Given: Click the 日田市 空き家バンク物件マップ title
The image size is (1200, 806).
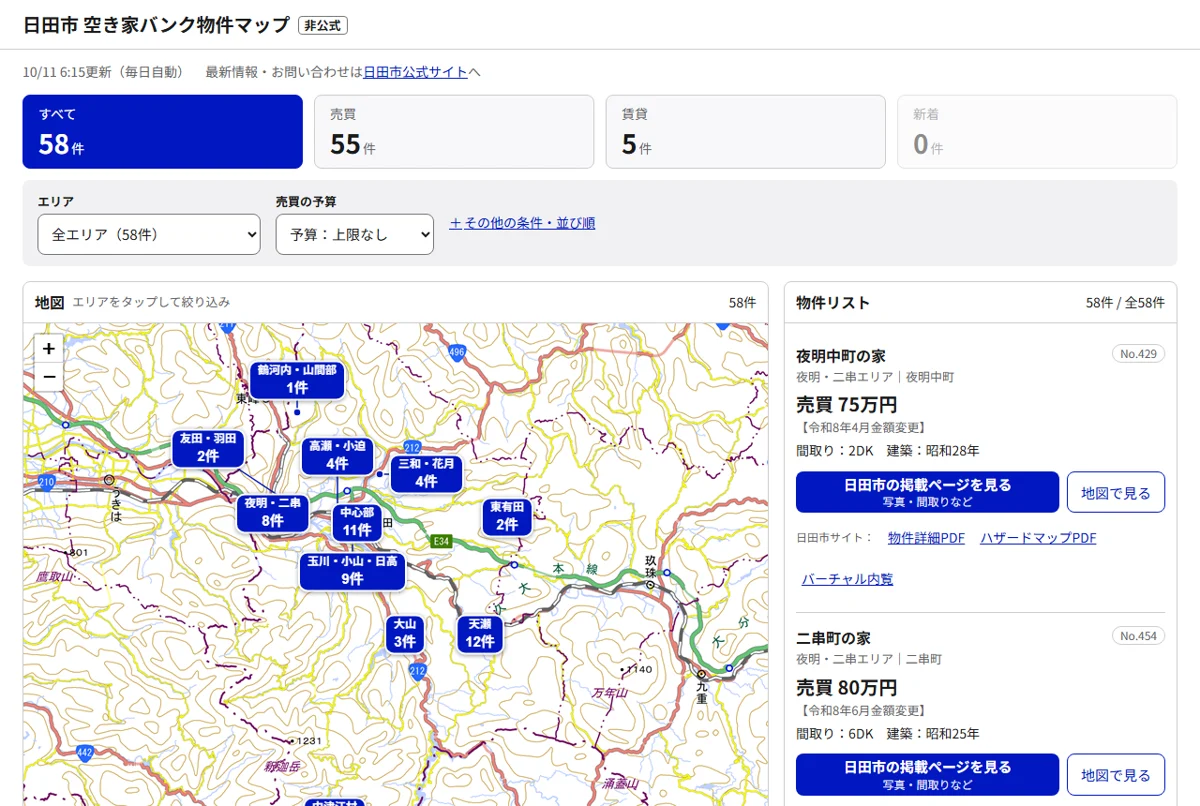Looking at the screenshot, I should coord(156,25).
